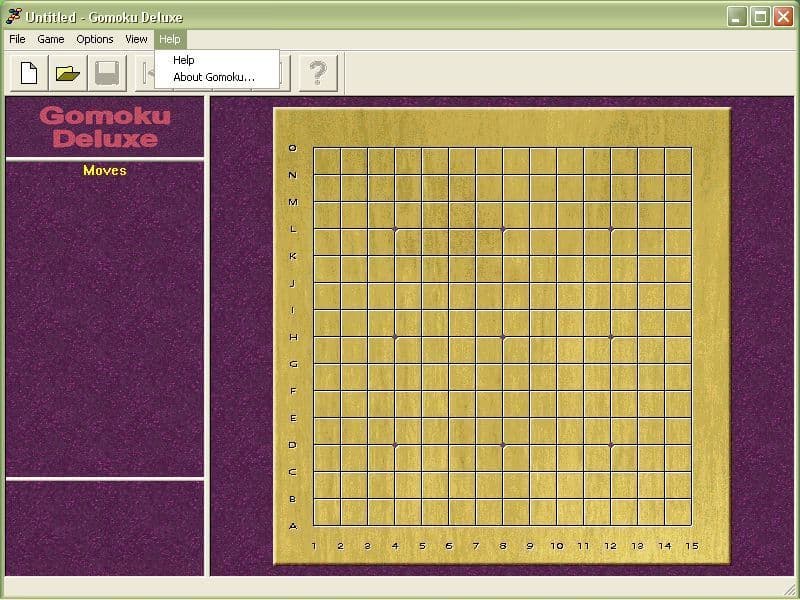Click the Open folder toolbar icon
800x600 pixels.
pos(68,73)
